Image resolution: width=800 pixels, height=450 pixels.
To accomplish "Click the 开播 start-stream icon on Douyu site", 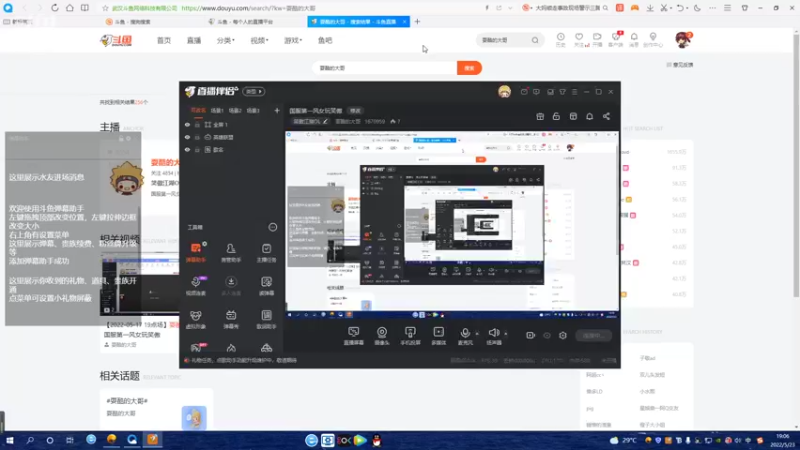I will point(597,40).
